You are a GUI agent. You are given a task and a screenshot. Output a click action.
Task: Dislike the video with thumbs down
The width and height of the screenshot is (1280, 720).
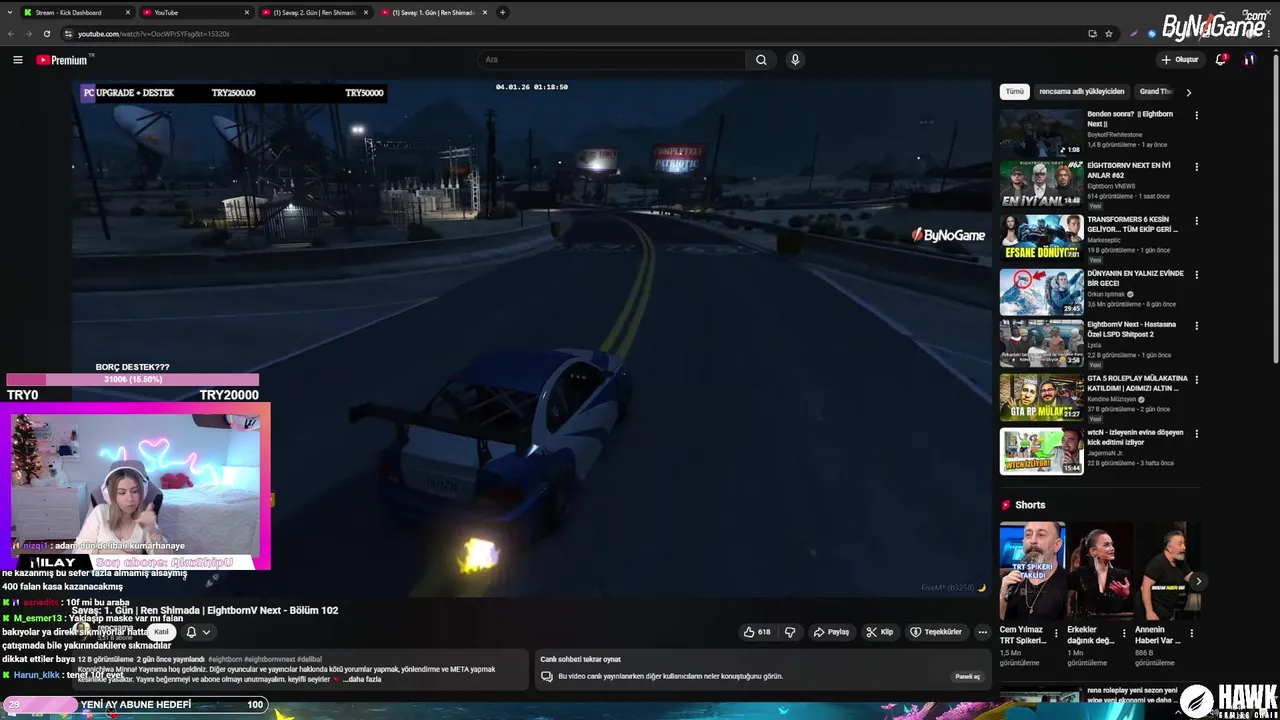(790, 632)
